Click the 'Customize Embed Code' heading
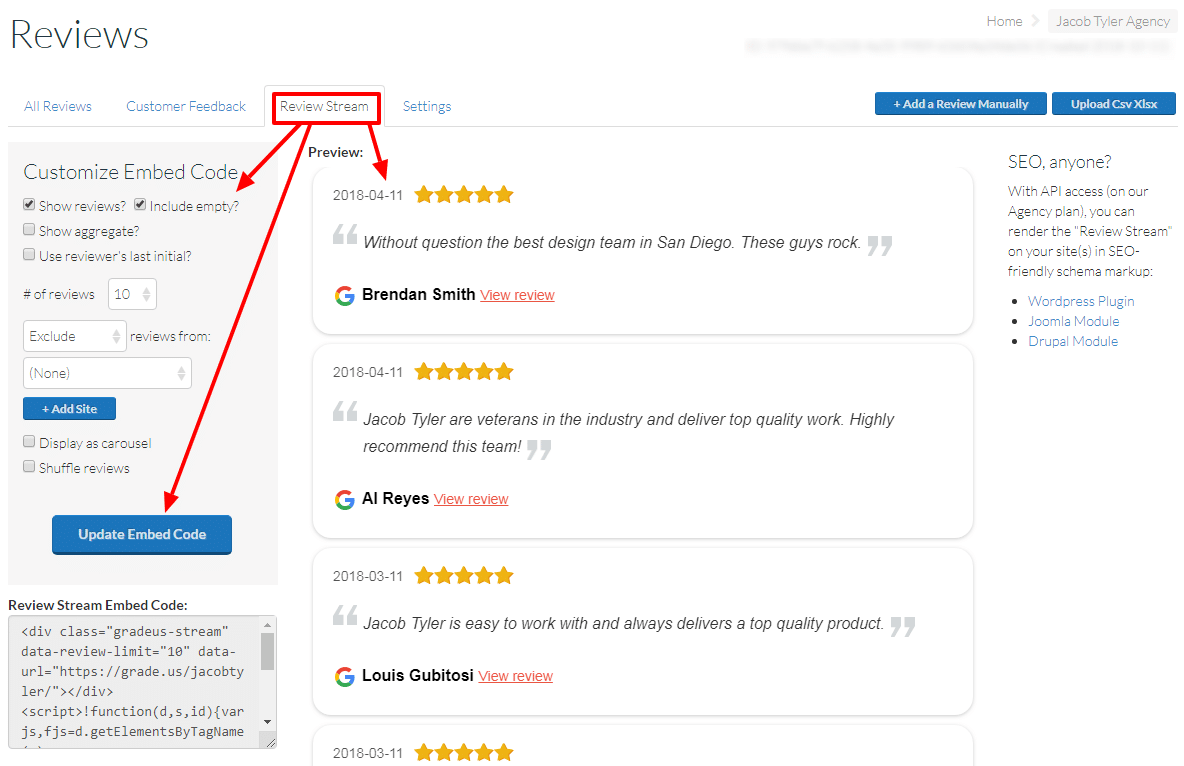The height and width of the screenshot is (766, 1184). coord(131,172)
